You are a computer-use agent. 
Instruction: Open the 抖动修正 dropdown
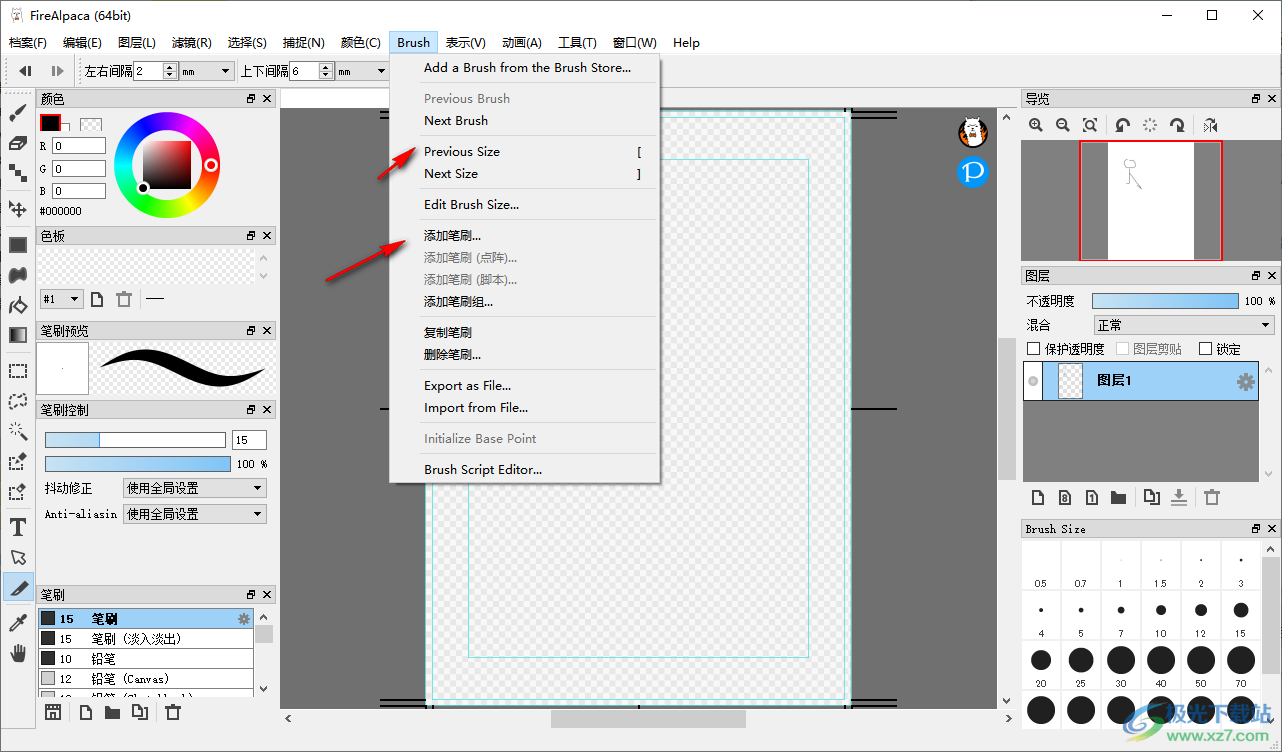[194, 488]
